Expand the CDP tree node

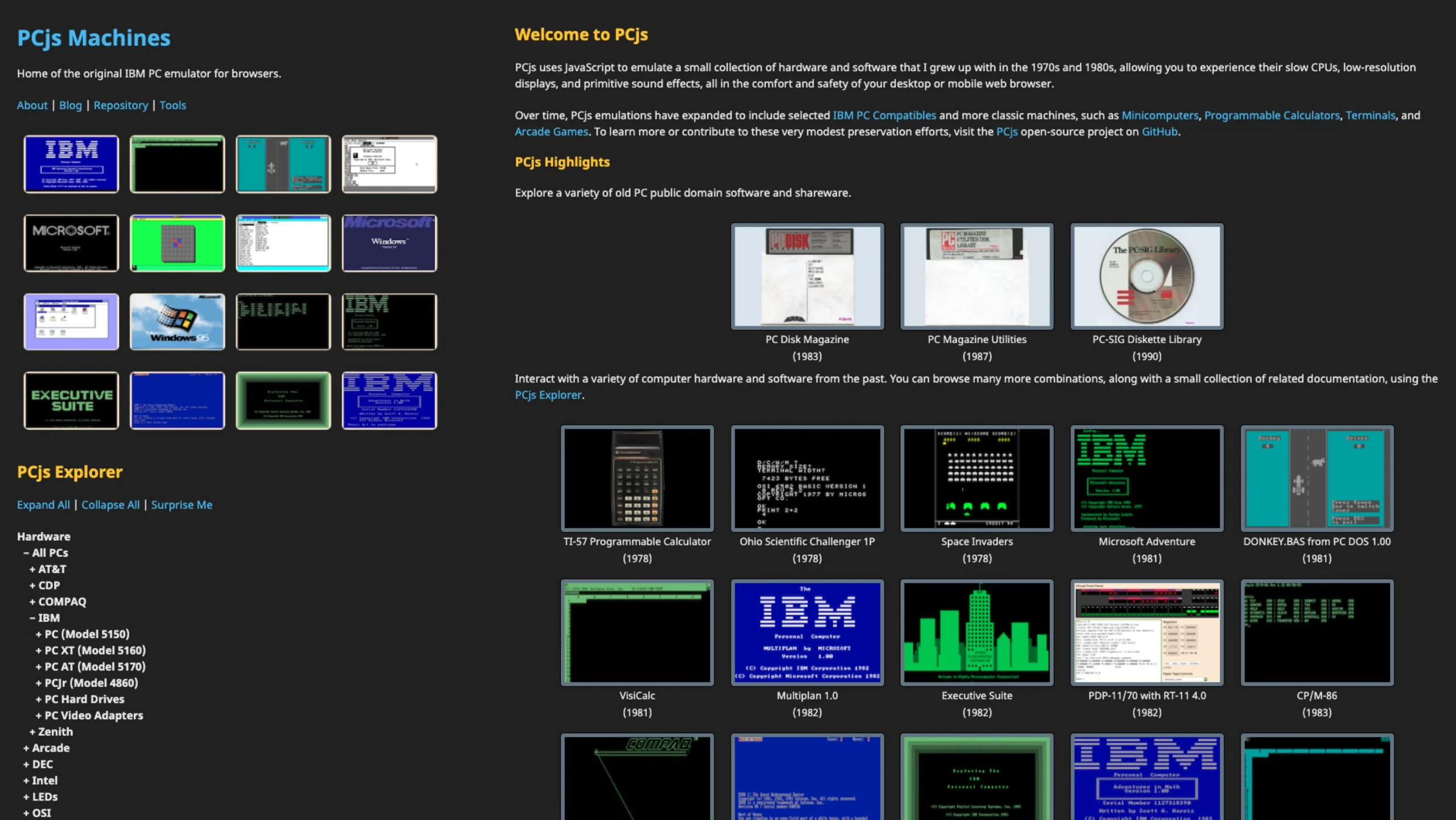point(45,585)
